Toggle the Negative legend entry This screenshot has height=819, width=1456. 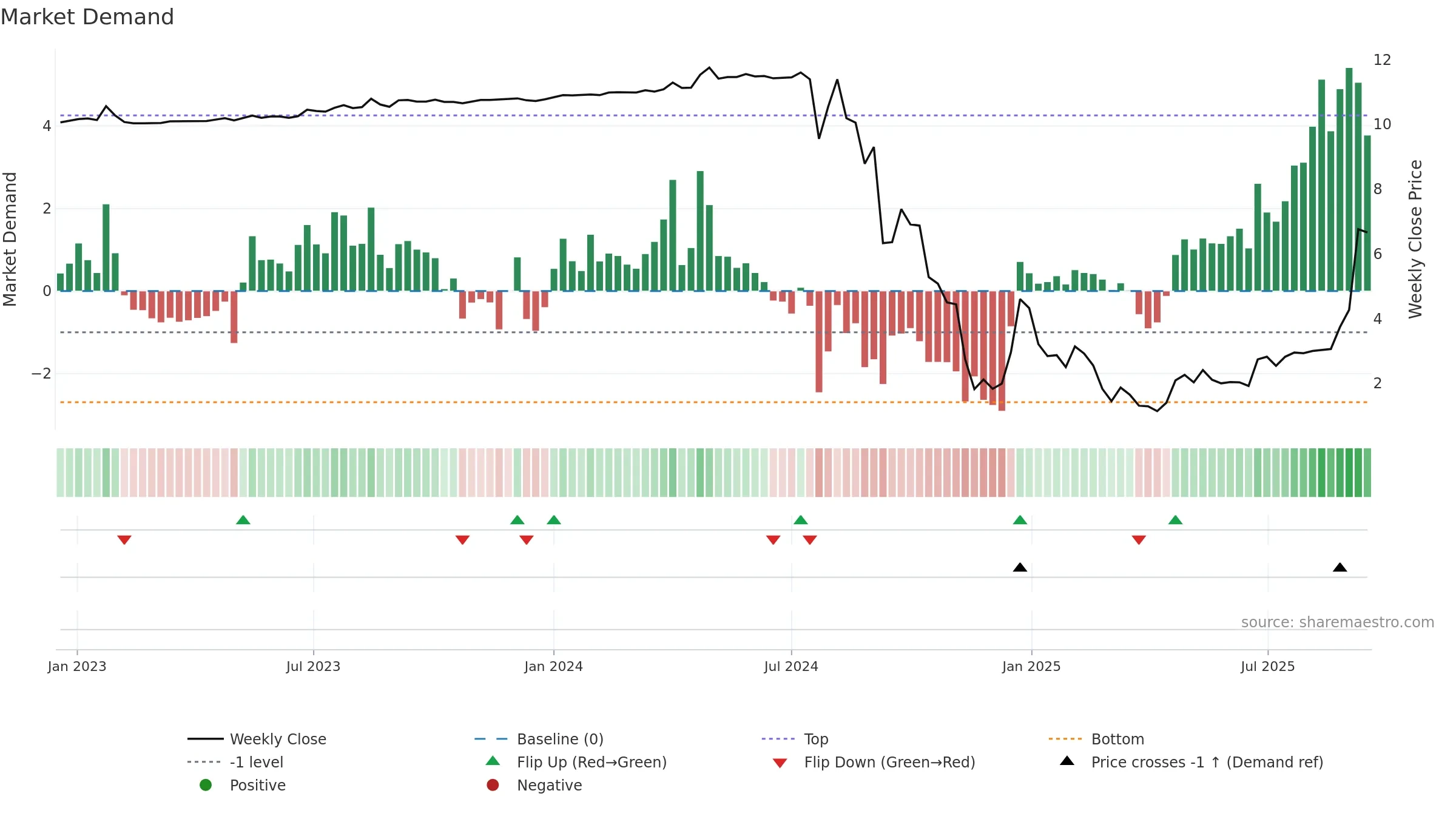coord(534,785)
